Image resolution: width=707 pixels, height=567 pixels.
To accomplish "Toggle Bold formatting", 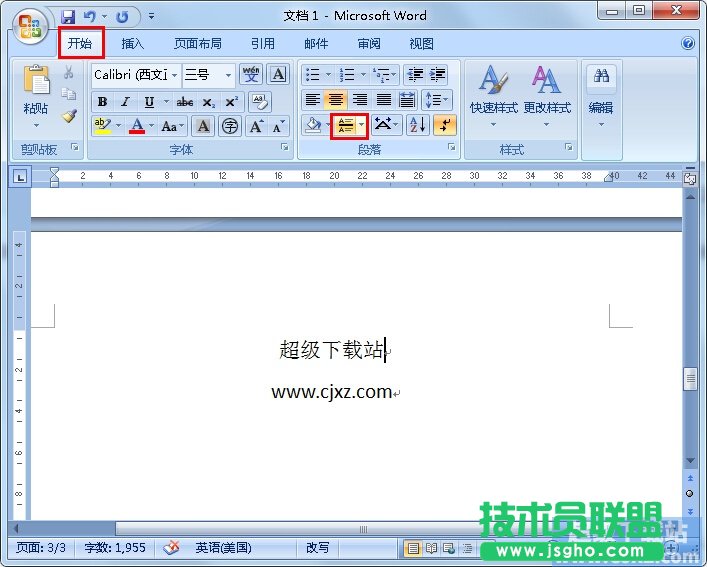I will pyautogui.click(x=102, y=101).
